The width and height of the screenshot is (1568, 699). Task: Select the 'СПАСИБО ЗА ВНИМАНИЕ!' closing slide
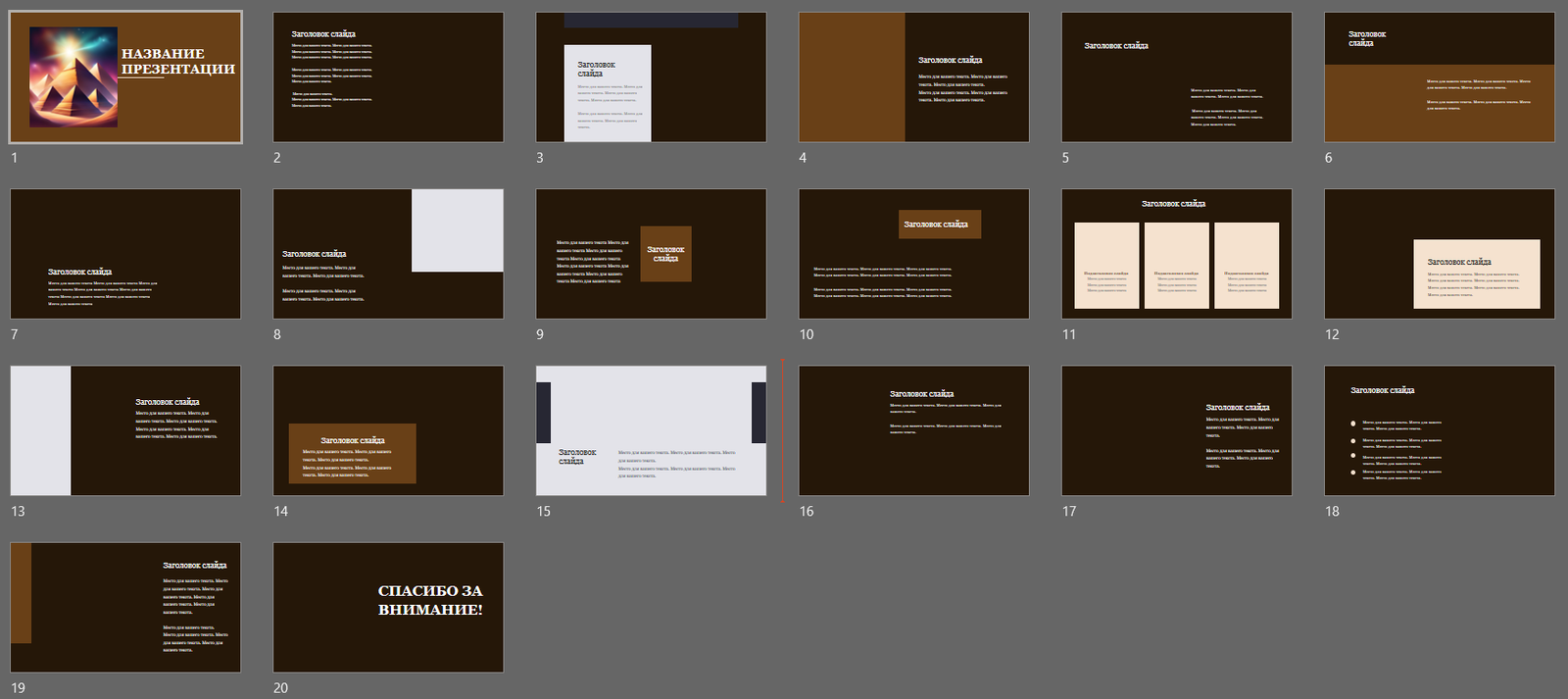(388, 607)
